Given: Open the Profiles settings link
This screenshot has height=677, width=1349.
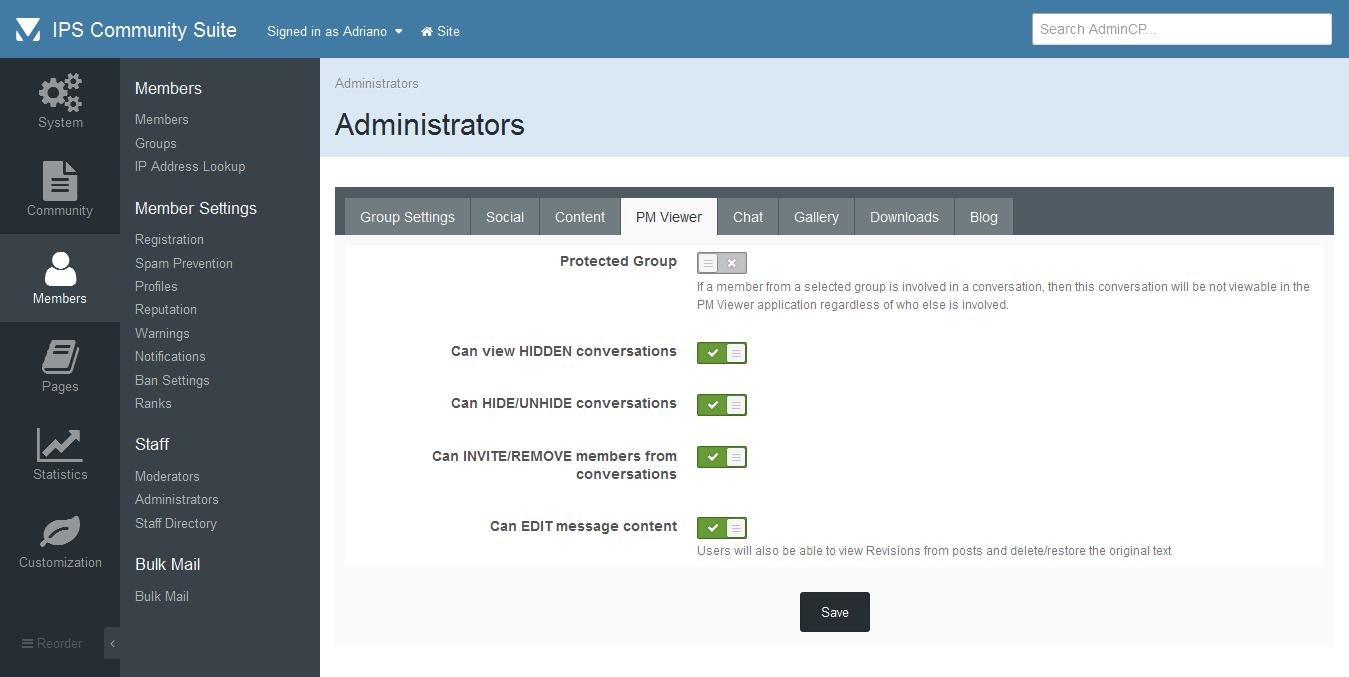Looking at the screenshot, I should 156,286.
